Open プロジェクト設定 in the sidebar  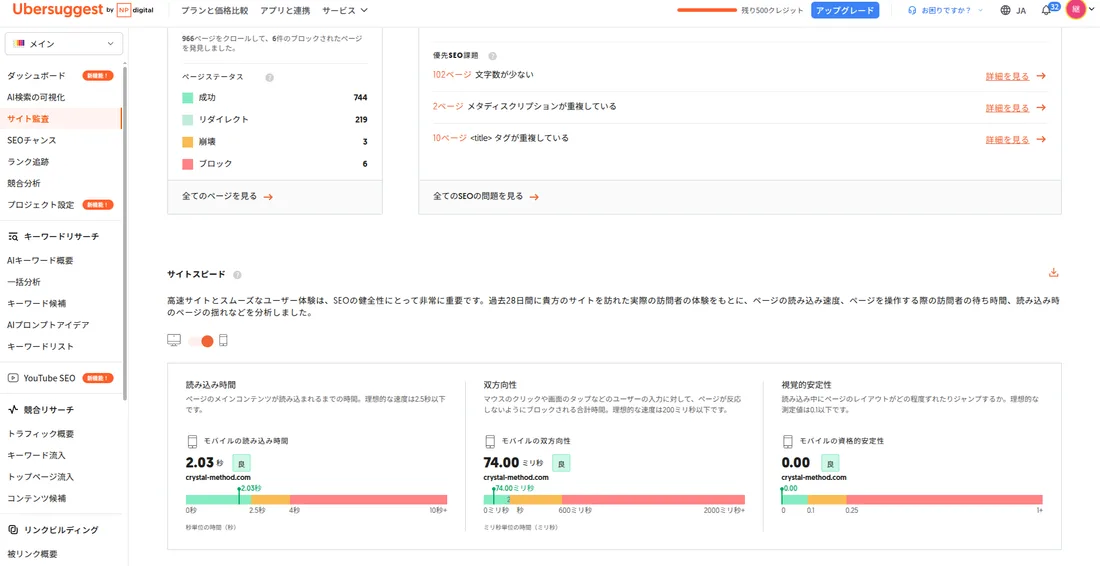click(41, 205)
